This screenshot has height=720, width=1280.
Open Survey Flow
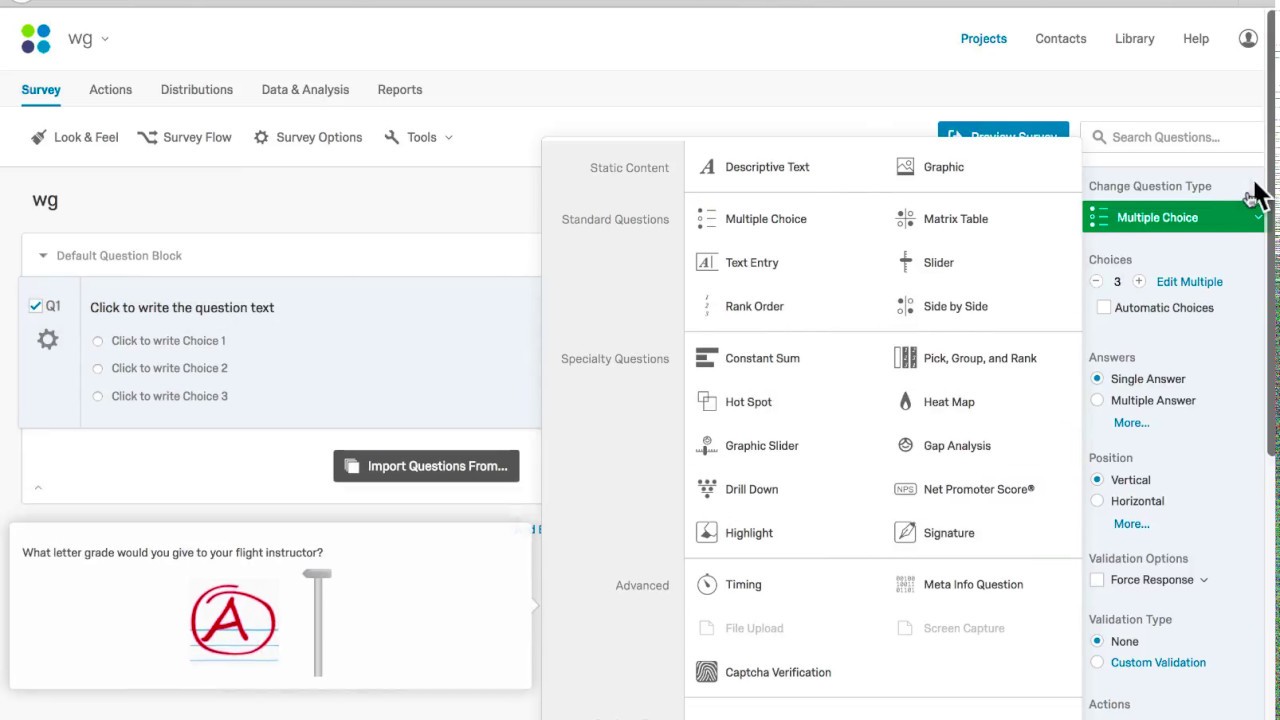(184, 137)
